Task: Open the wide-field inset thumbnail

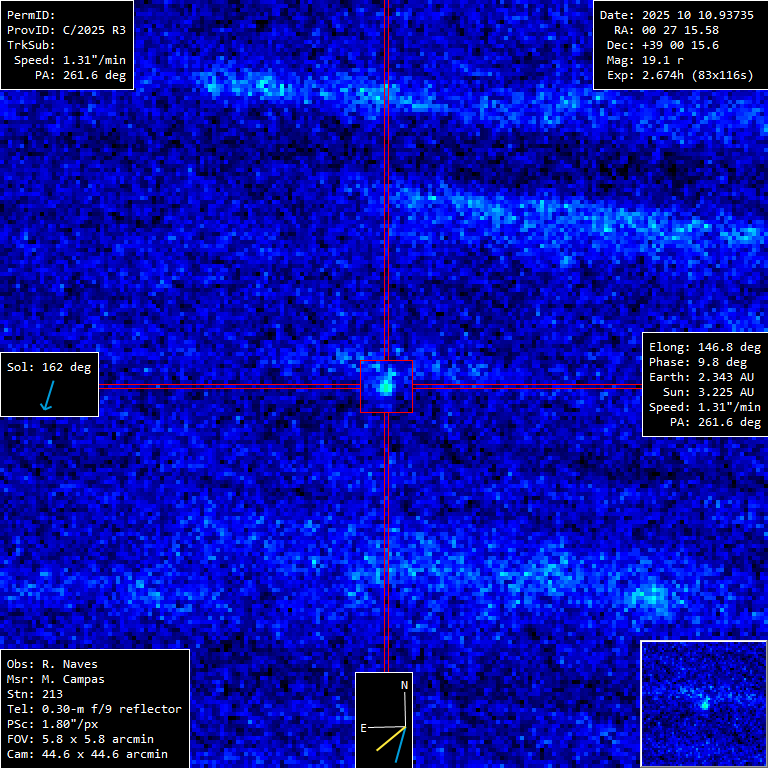Action: [x=703, y=703]
